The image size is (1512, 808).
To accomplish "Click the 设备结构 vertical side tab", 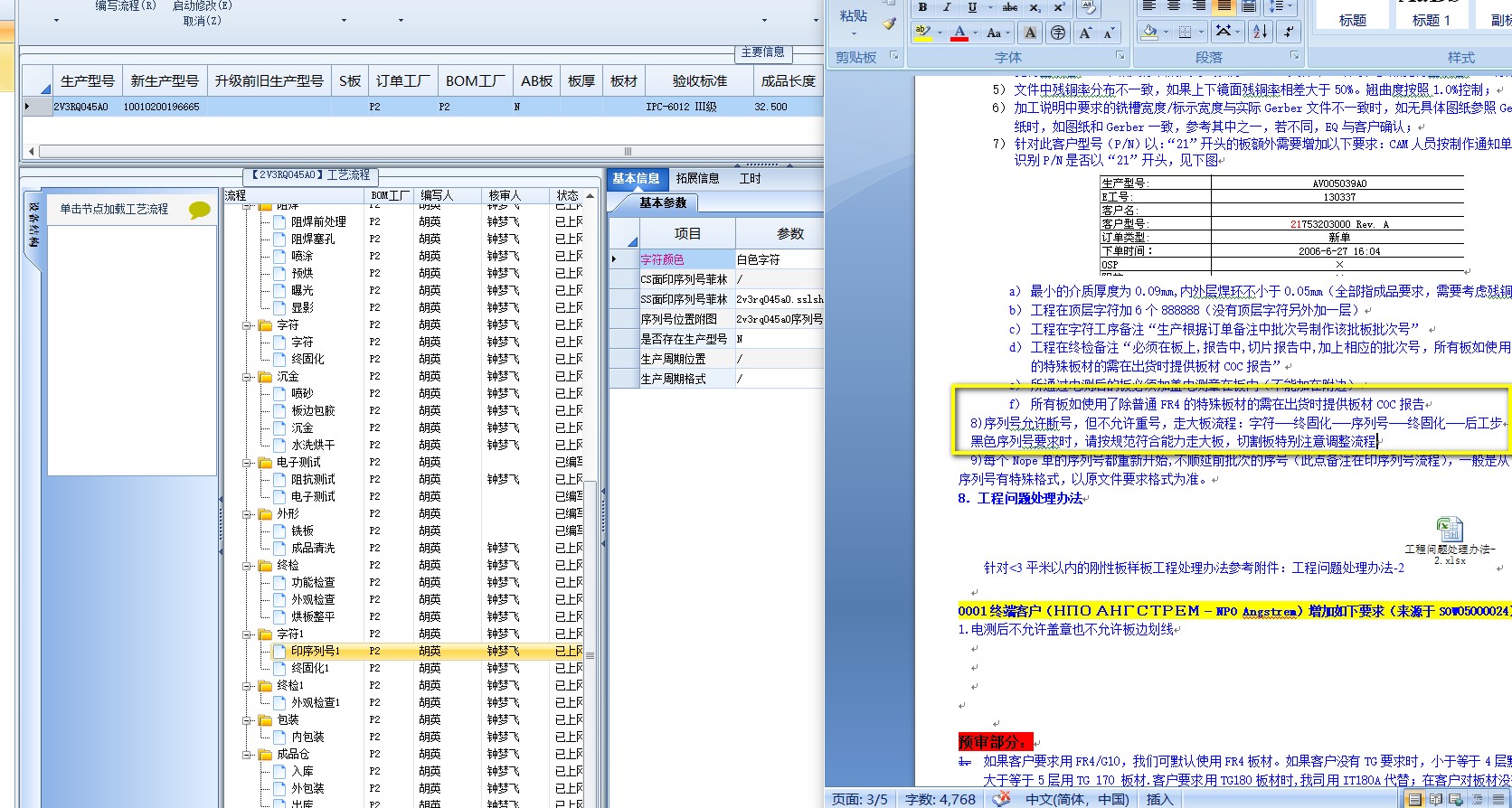I will [33, 228].
